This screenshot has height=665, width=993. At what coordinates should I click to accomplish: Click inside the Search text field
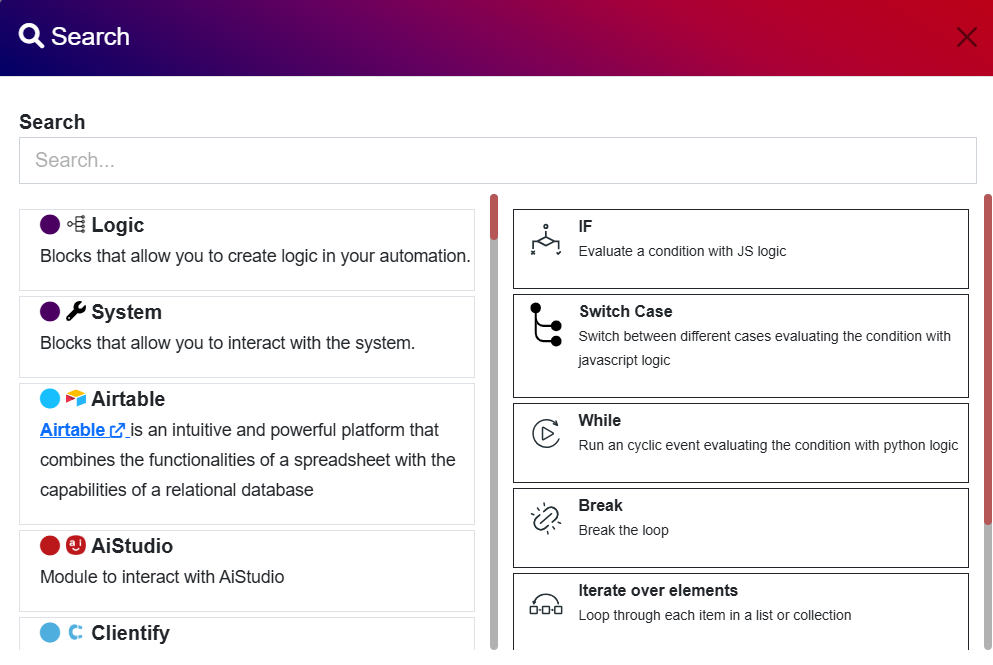click(497, 160)
